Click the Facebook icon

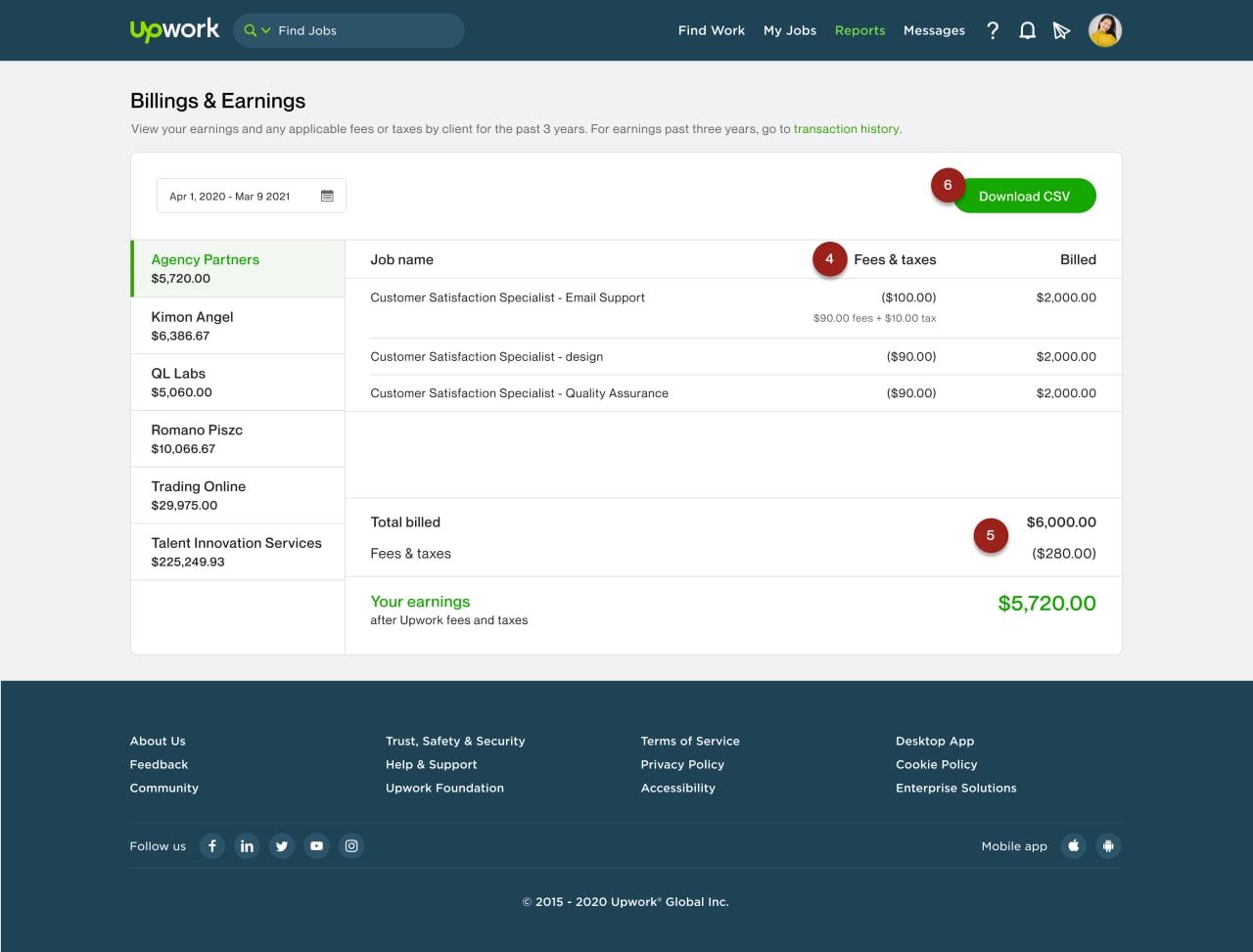pyautogui.click(x=212, y=846)
